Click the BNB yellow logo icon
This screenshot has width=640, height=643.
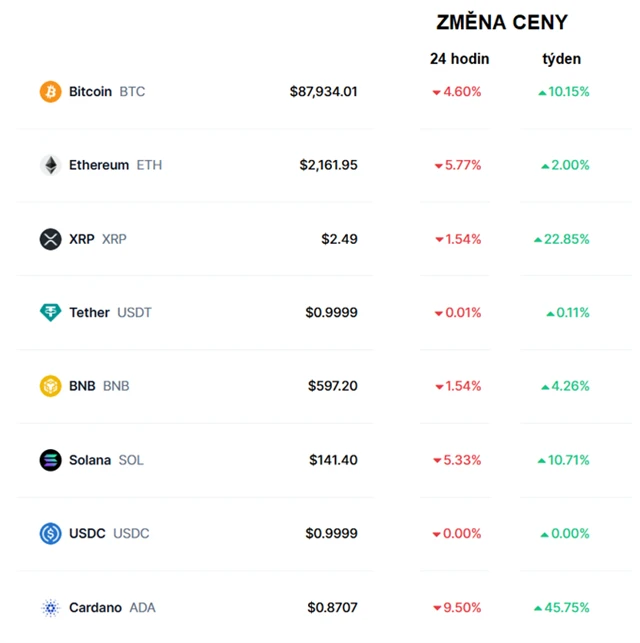pyautogui.click(x=50, y=386)
